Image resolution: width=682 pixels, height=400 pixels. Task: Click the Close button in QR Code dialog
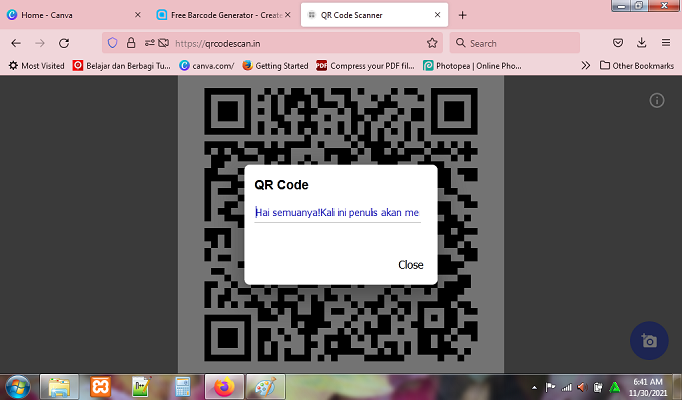pos(411,265)
